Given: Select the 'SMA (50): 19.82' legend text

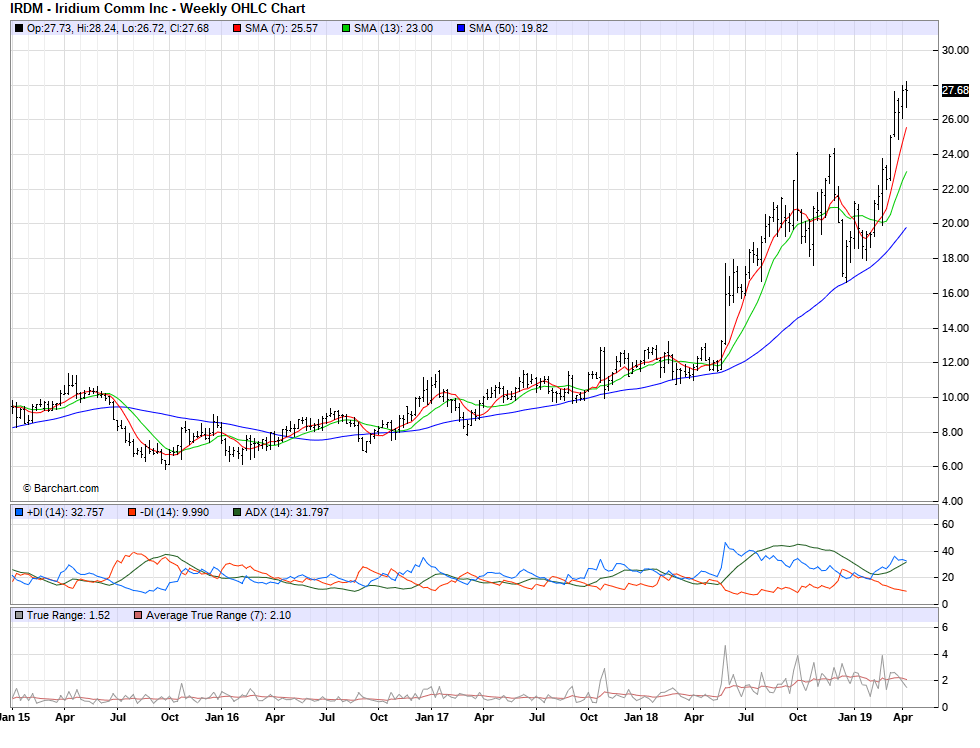Looking at the screenshot, I should [509, 28].
